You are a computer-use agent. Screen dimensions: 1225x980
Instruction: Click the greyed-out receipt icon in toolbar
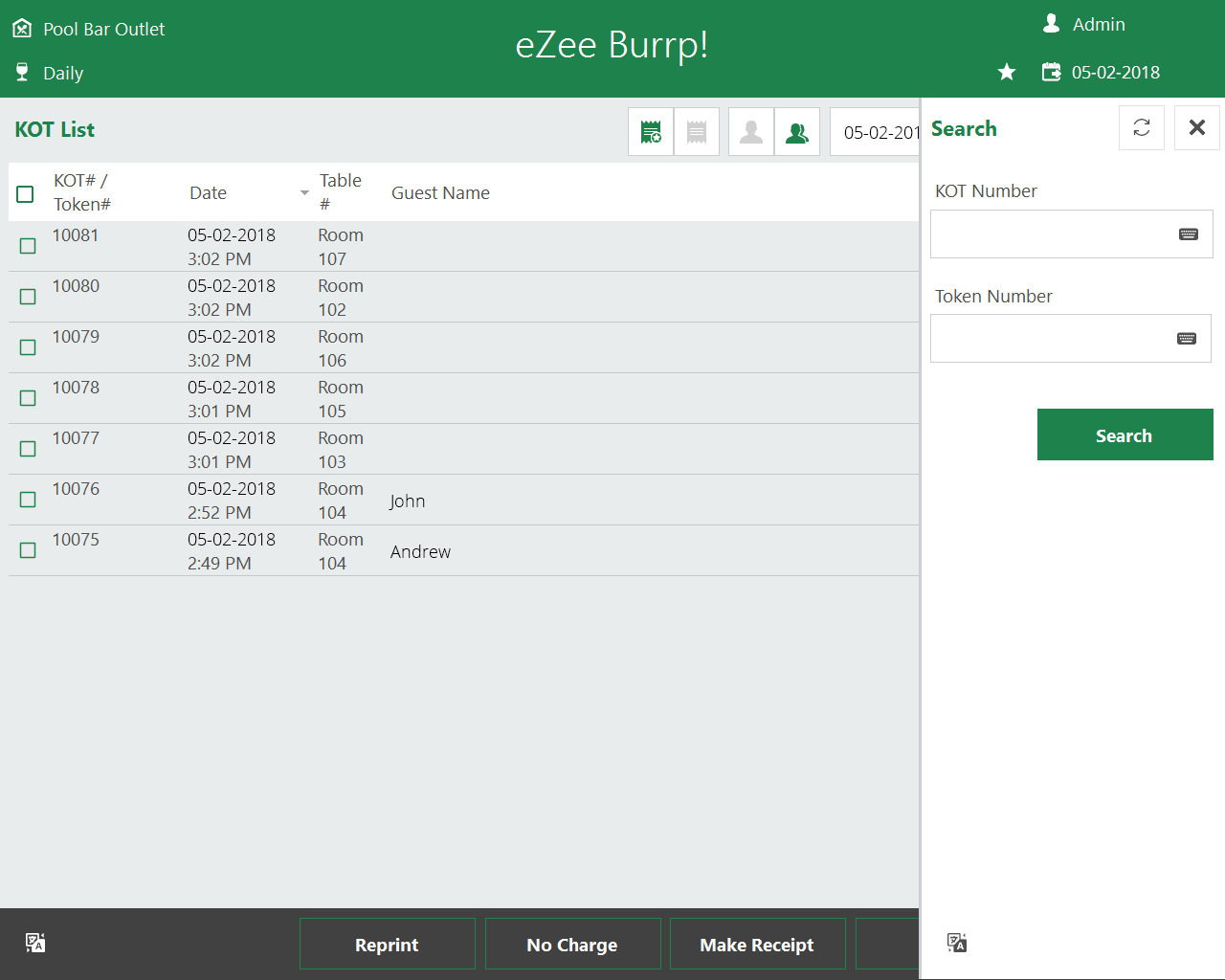point(697,131)
